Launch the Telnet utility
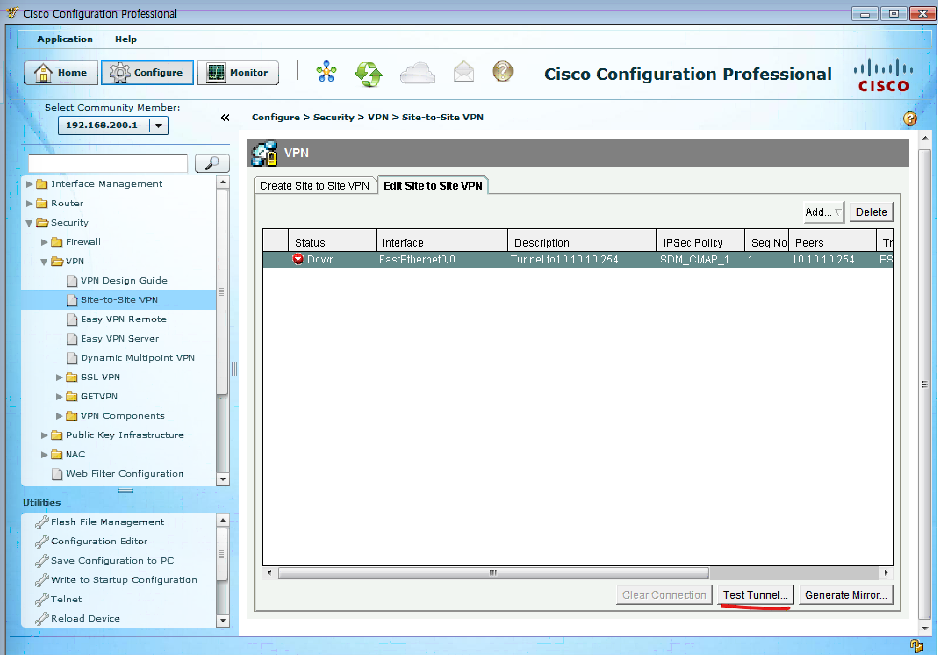Image resolution: width=938 pixels, height=655 pixels. click(x=66, y=599)
